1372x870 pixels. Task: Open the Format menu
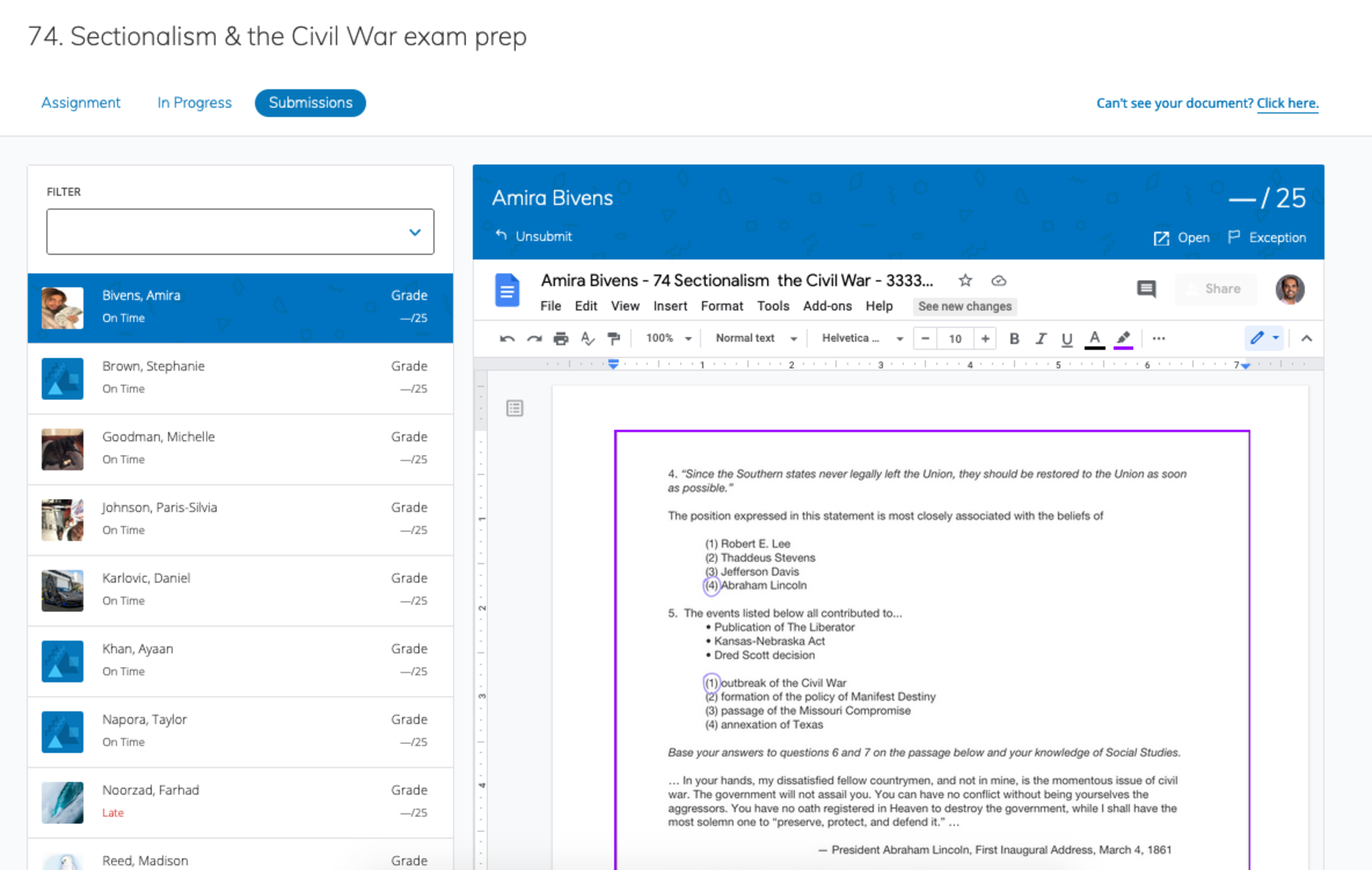click(x=722, y=306)
